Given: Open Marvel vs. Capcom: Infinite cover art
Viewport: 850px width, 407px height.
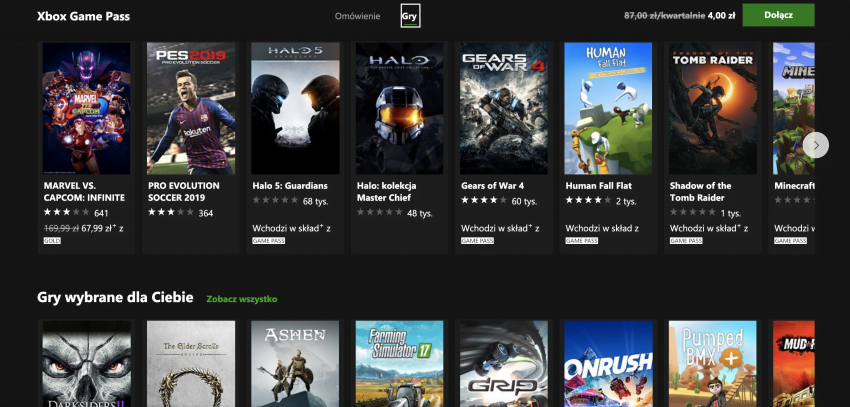Looking at the screenshot, I should (86, 108).
